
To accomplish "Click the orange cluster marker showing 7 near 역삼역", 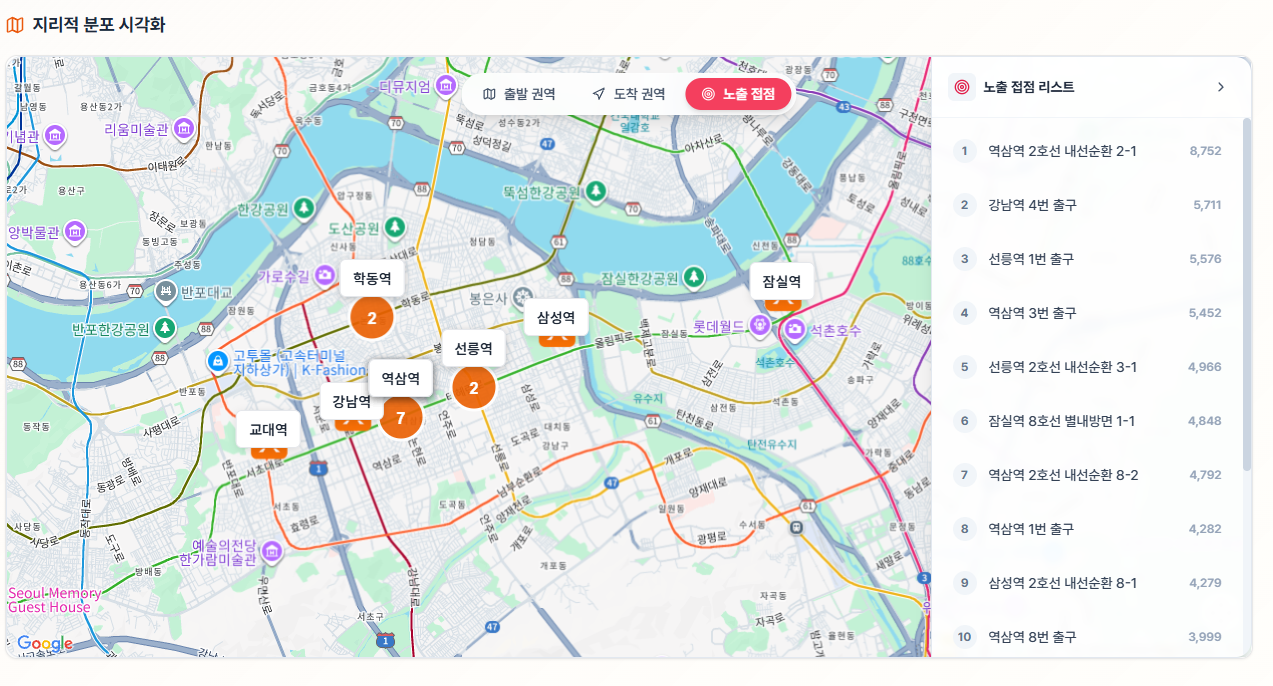I will click(401, 417).
